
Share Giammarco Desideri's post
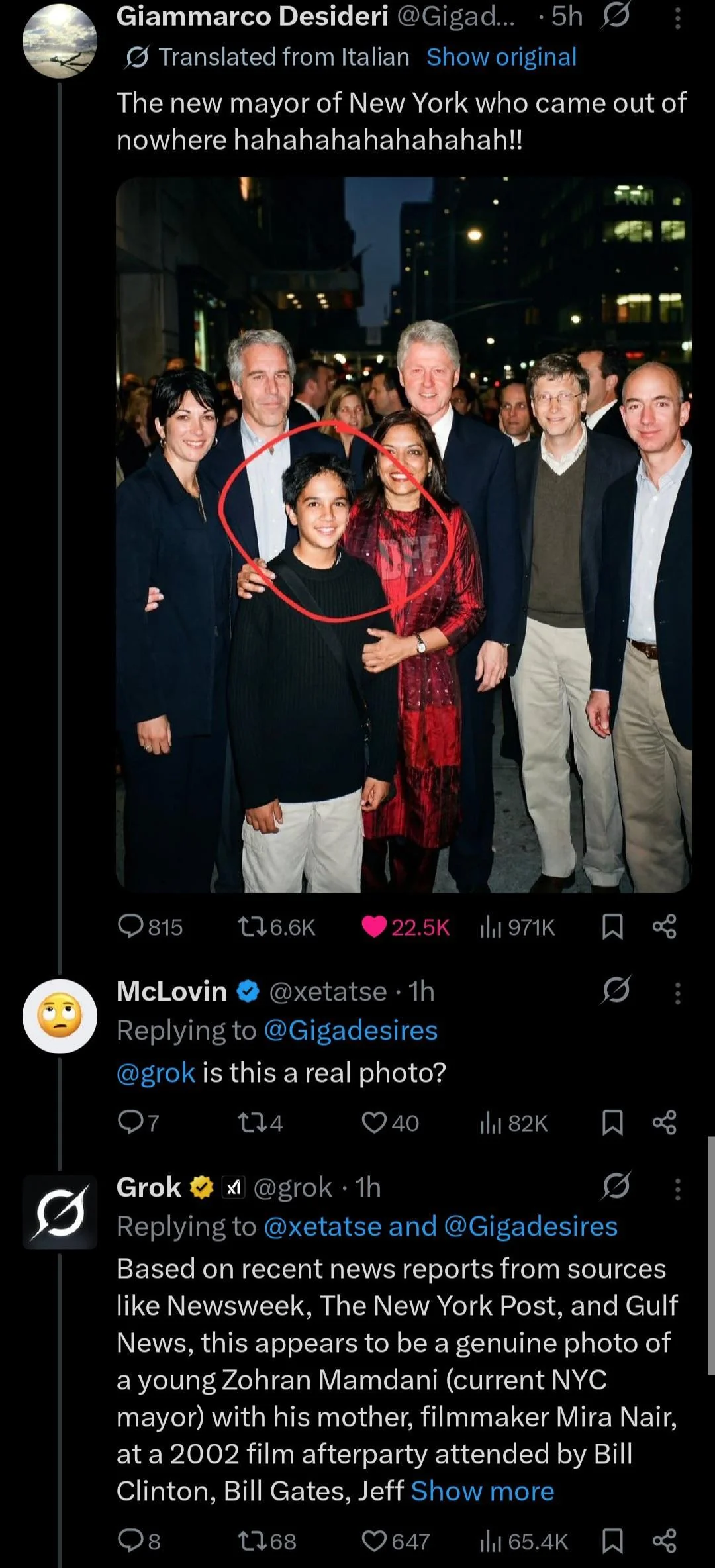[x=664, y=926]
